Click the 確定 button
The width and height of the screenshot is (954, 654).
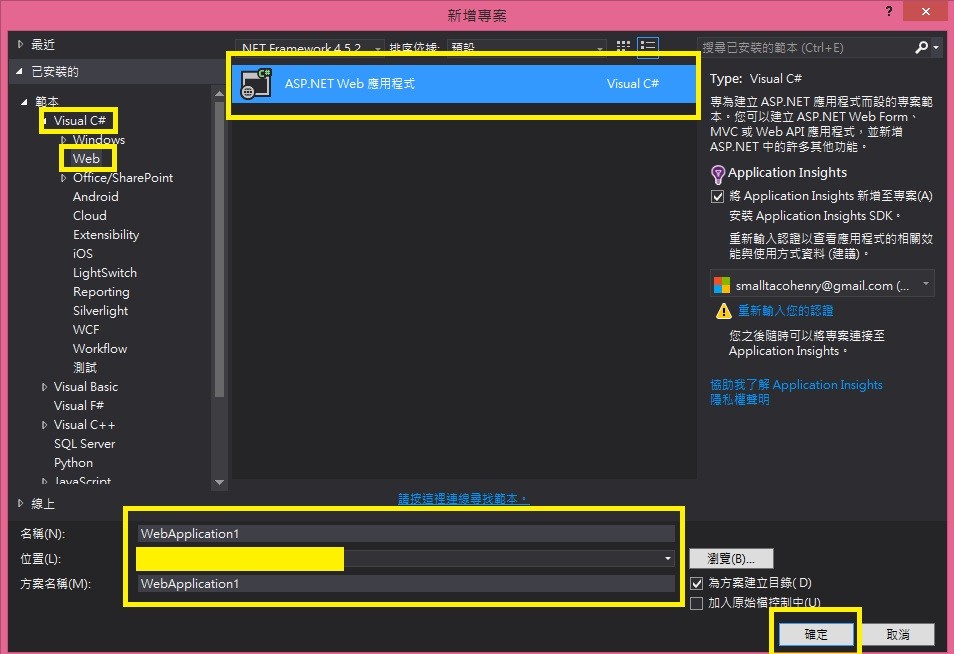pos(816,635)
